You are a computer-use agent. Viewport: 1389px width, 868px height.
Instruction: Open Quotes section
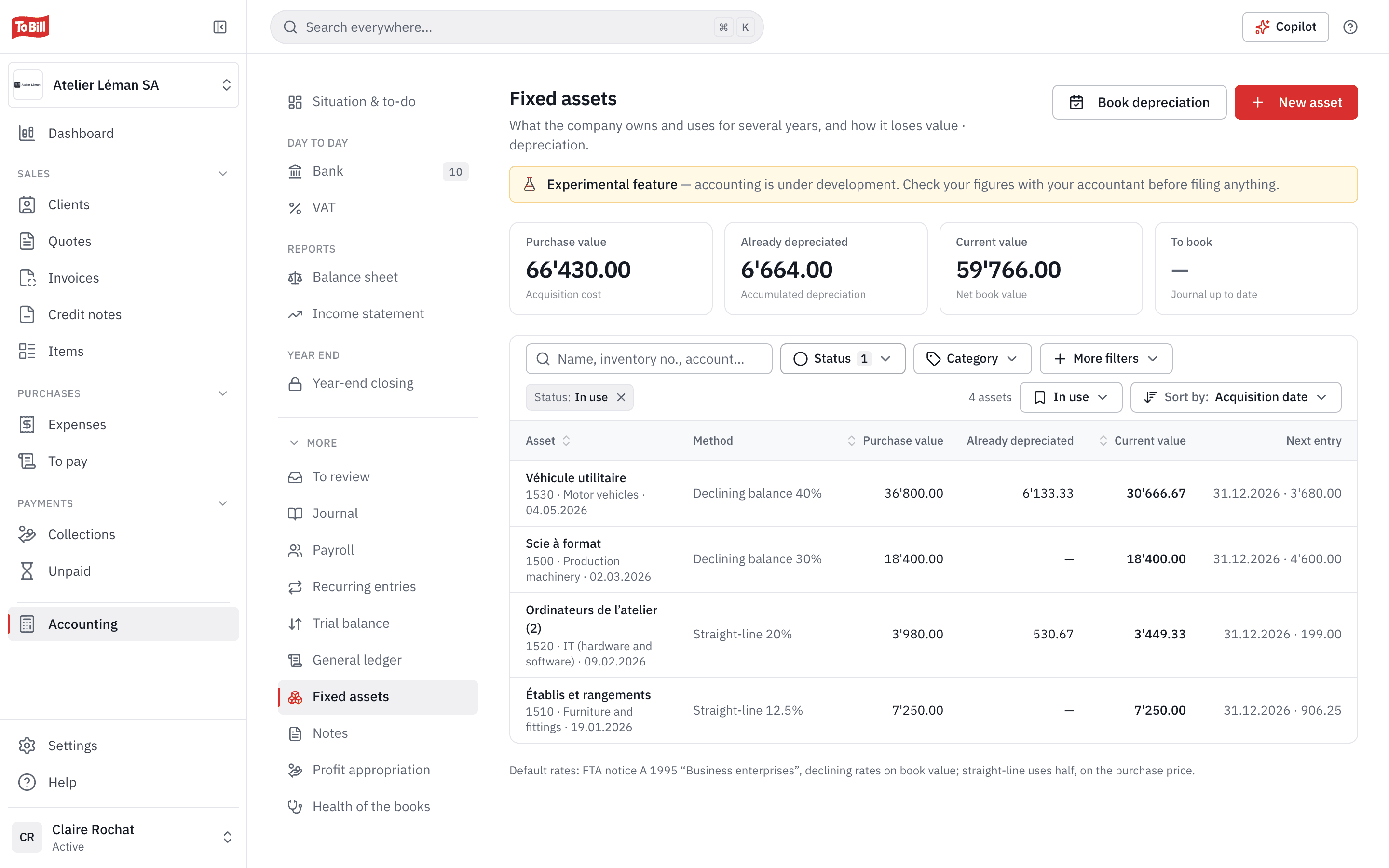[123, 241]
